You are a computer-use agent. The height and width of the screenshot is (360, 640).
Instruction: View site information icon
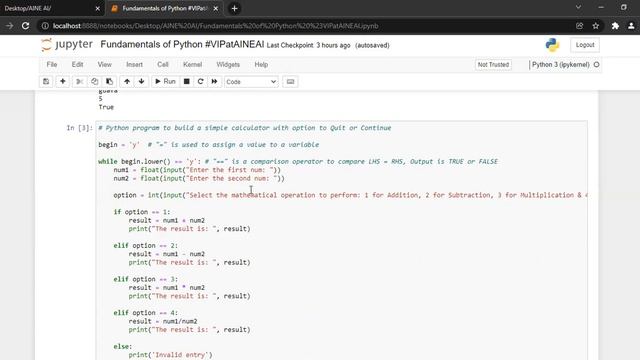click(45, 26)
